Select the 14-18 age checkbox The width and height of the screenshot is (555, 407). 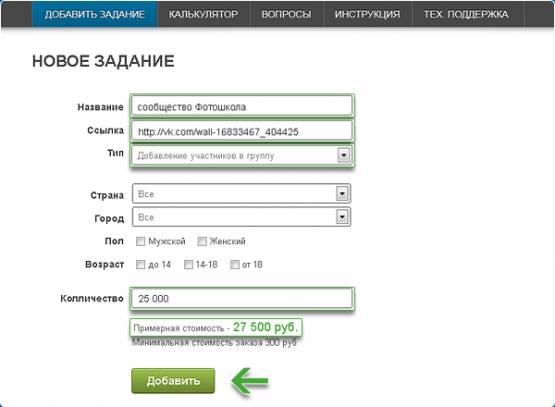(188, 264)
